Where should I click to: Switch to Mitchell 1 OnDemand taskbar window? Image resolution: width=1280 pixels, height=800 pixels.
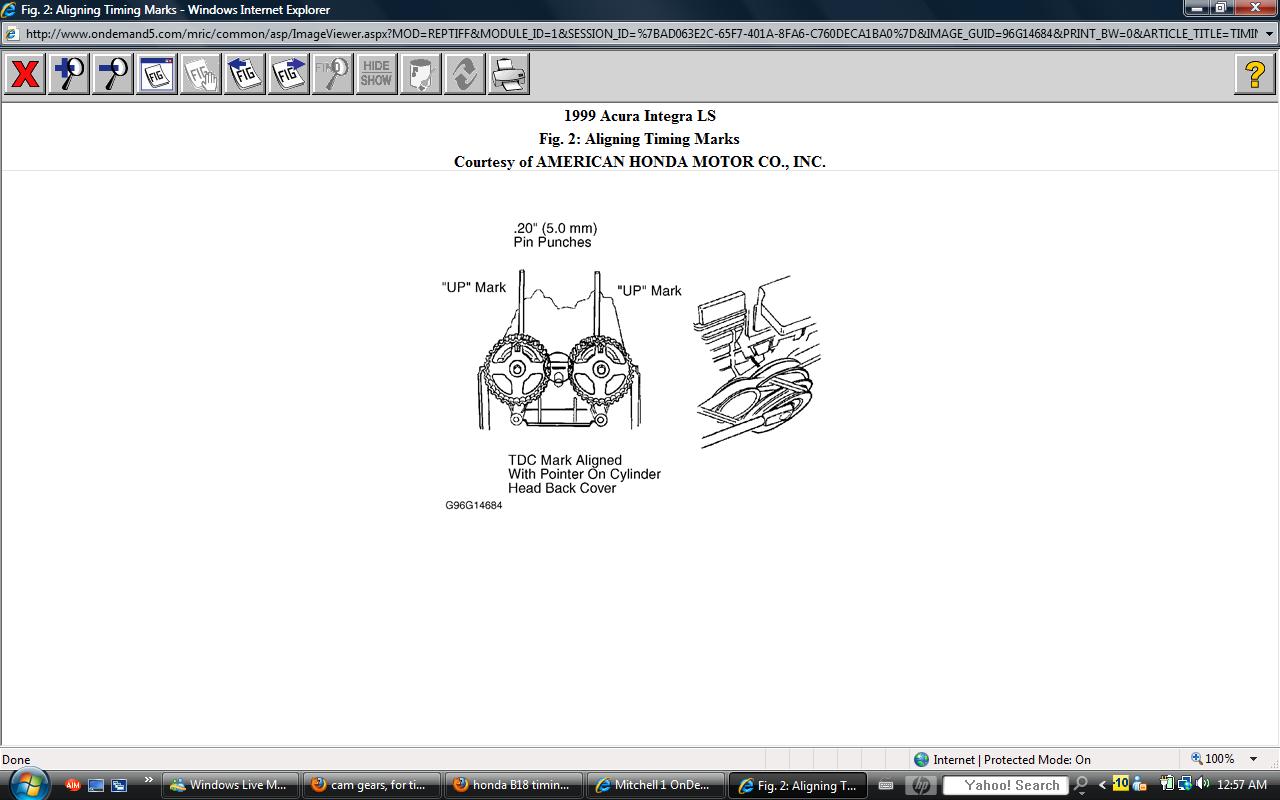click(655, 785)
